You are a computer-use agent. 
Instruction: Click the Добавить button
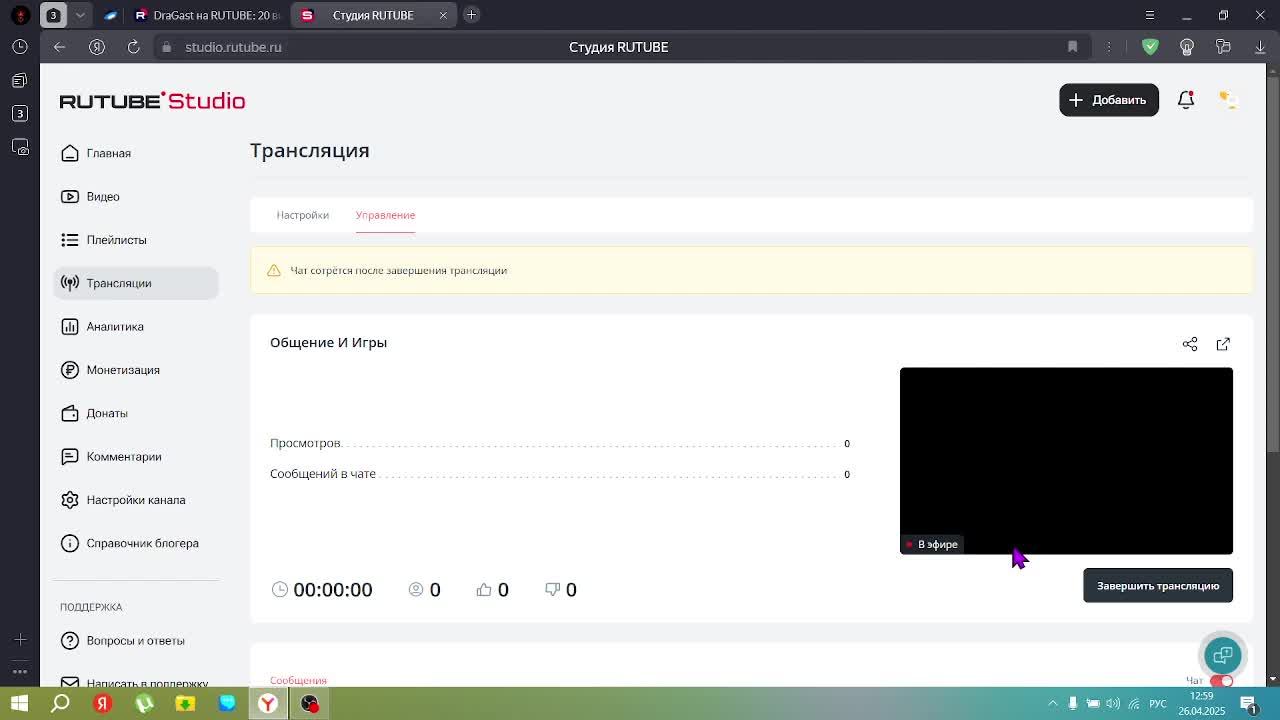click(1109, 100)
